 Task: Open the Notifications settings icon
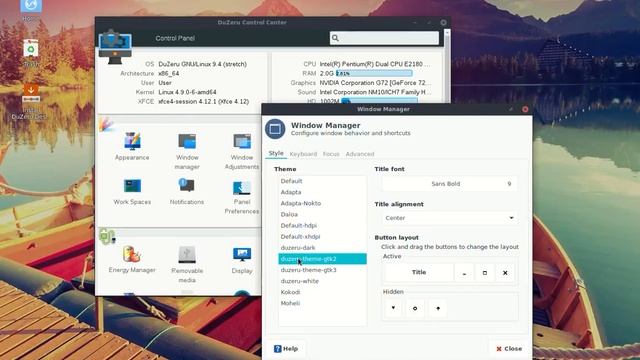coord(187,191)
